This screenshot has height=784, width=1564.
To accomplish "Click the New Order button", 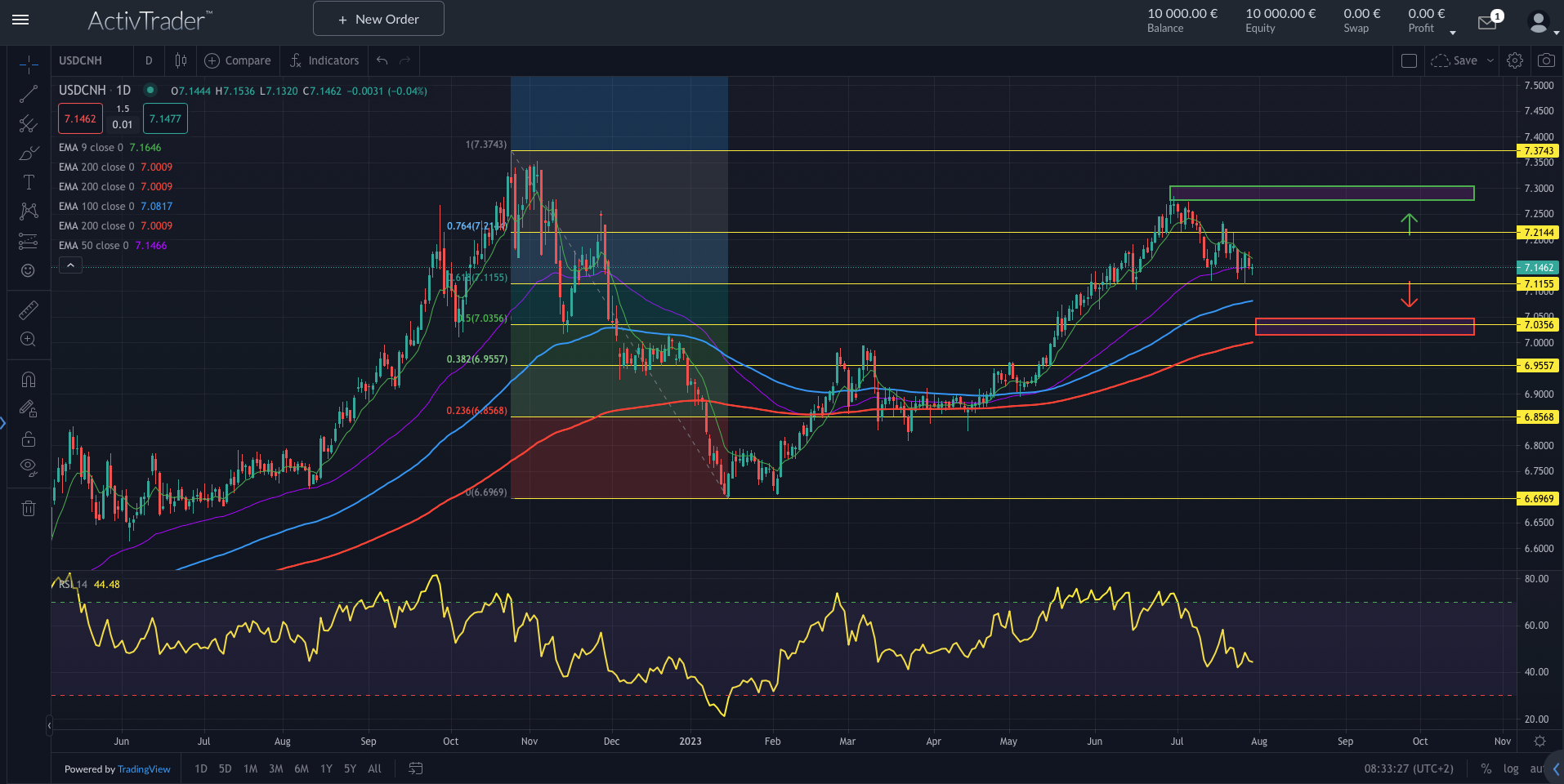I will click(x=378, y=18).
